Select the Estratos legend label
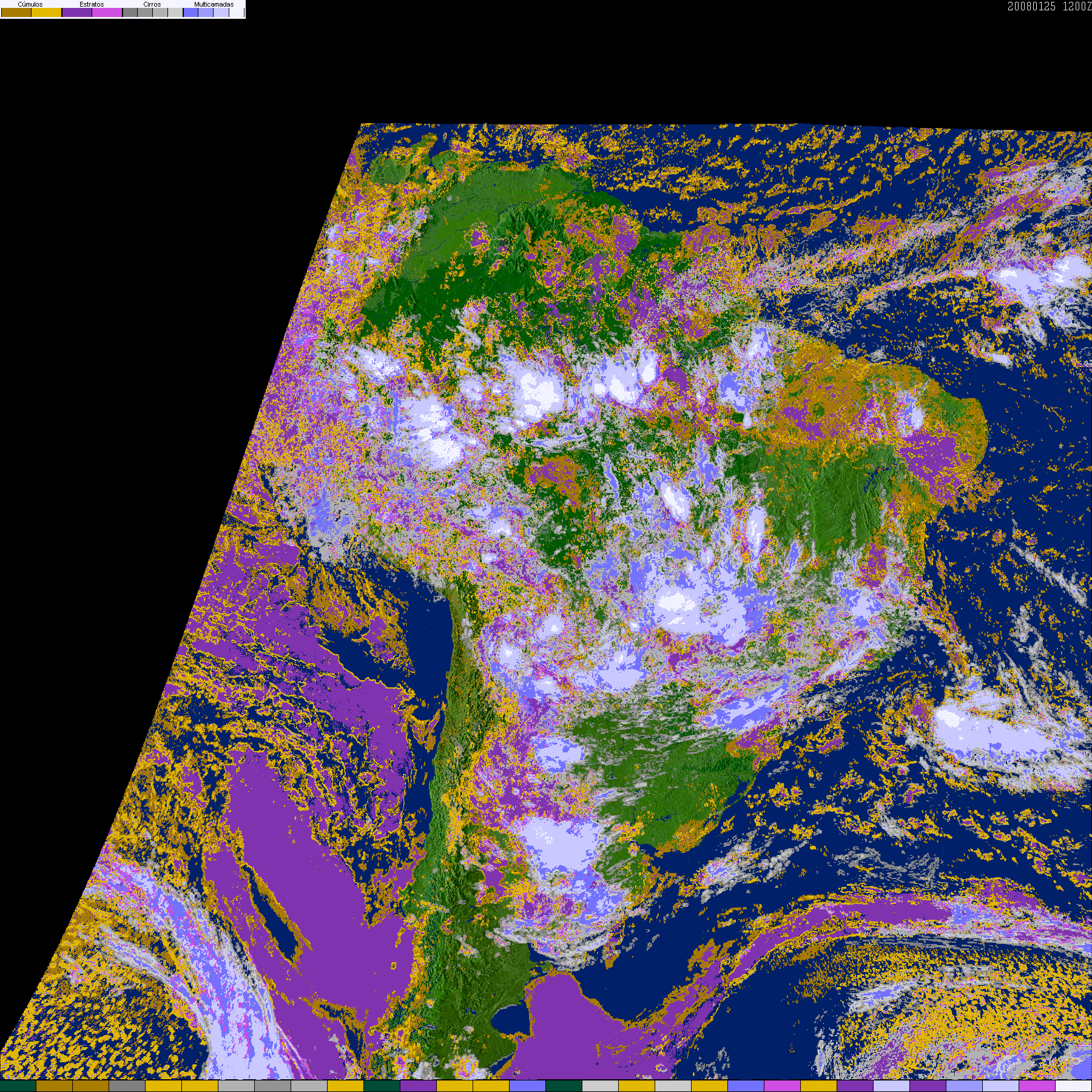The height and width of the screenshot is (1092, 1092). tap(92, 4)
